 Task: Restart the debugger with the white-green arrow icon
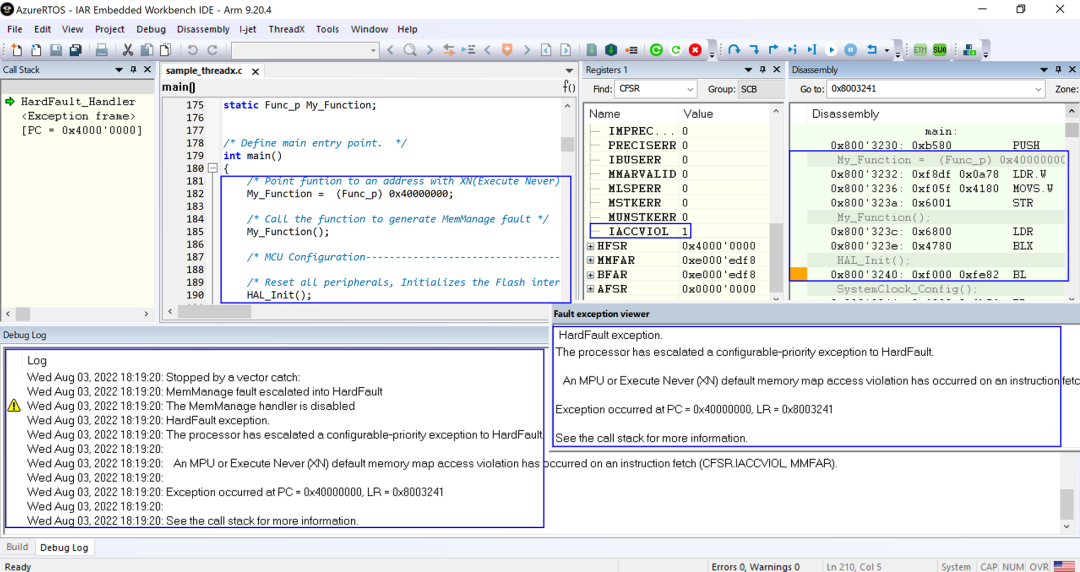click(x=676, y=50)
